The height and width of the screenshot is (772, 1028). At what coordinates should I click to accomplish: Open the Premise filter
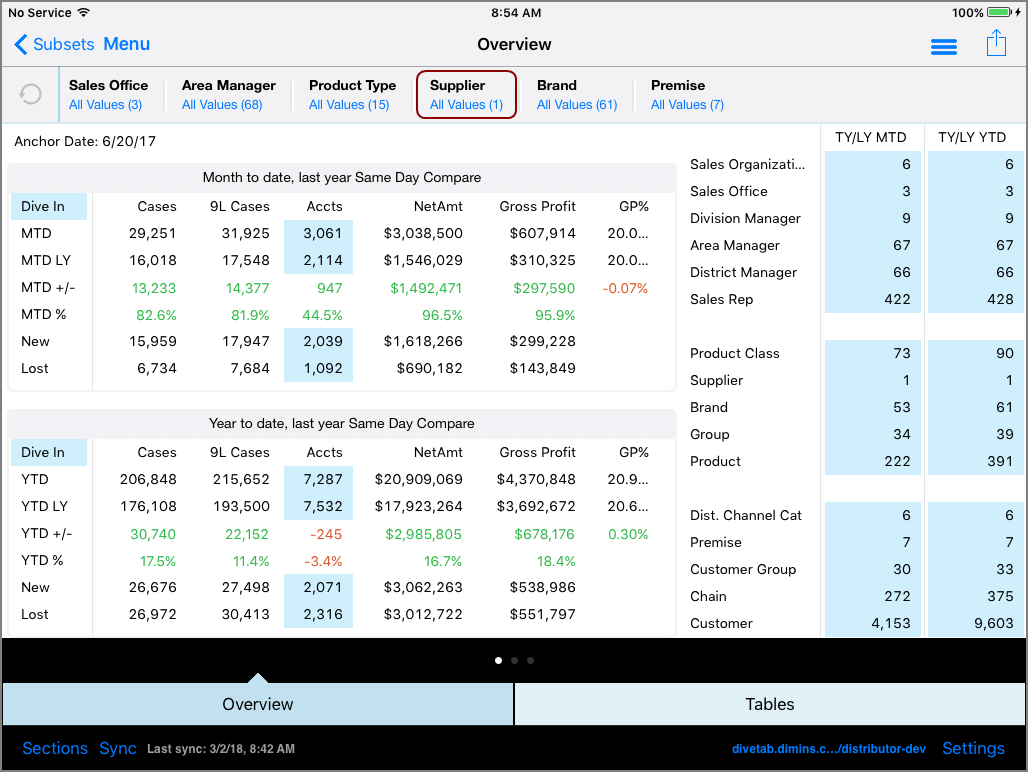coord(687,94)
